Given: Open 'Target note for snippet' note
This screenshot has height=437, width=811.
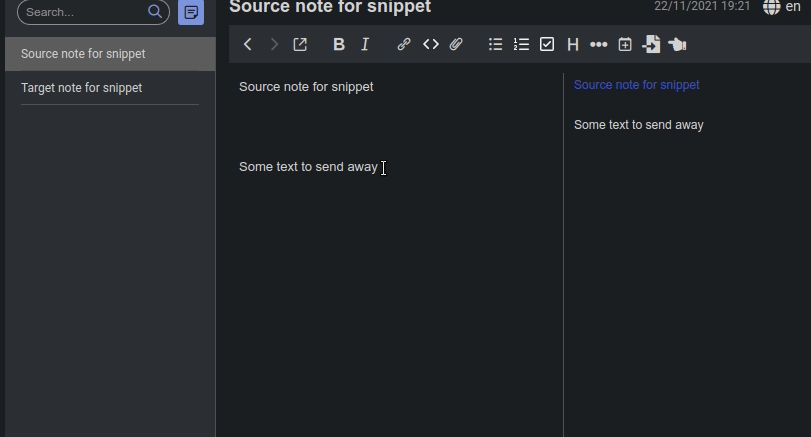Looking at the screenshot, I should (110, 88).
